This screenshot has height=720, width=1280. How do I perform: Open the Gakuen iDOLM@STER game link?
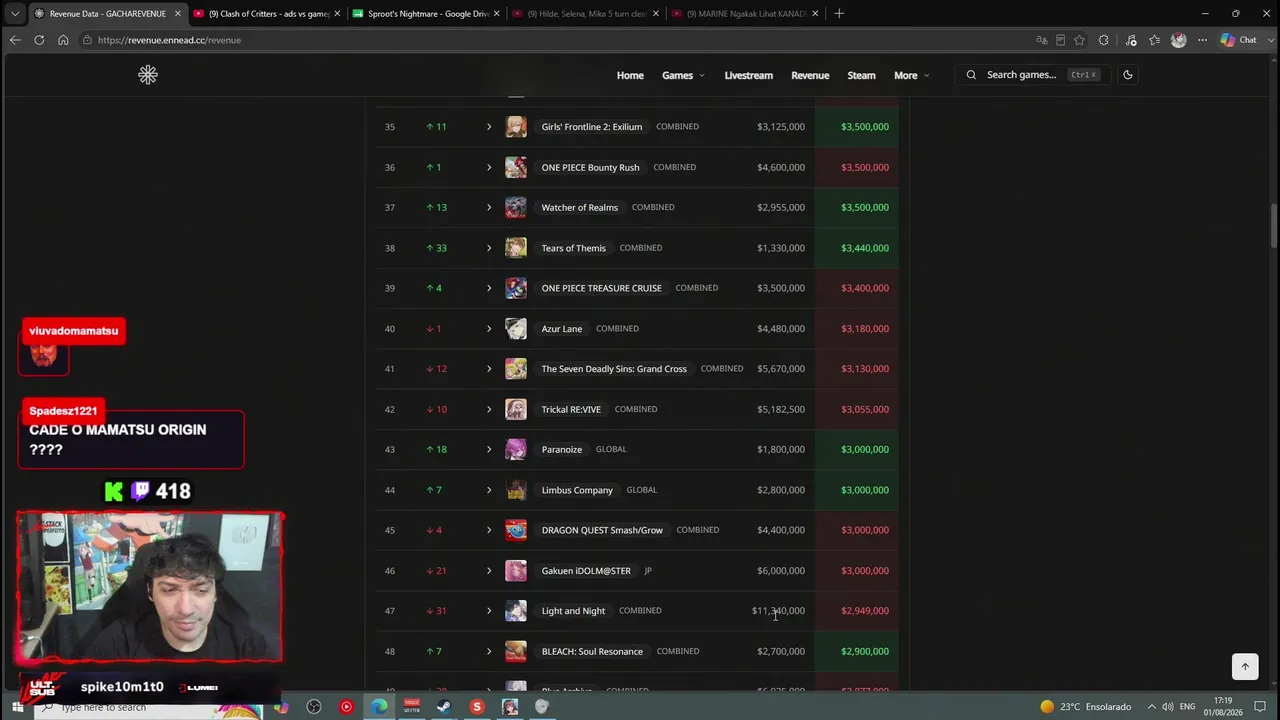click(x=586, y=571)
